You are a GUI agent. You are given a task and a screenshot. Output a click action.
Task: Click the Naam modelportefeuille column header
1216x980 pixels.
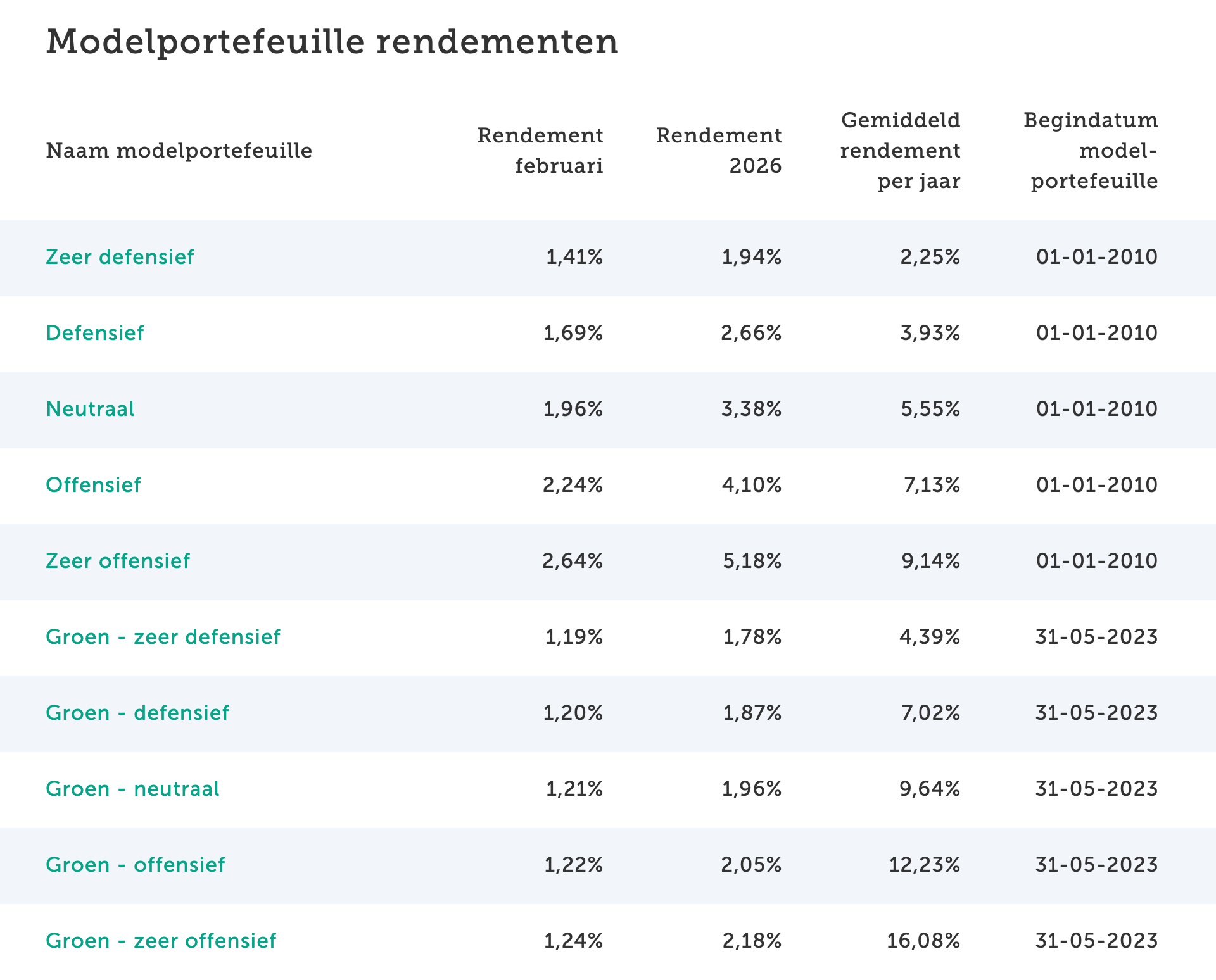(x=179, y=151)
